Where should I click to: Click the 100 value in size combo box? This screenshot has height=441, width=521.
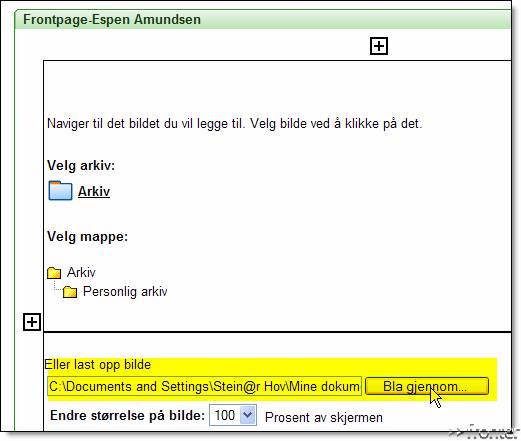[x=225, y=415]
